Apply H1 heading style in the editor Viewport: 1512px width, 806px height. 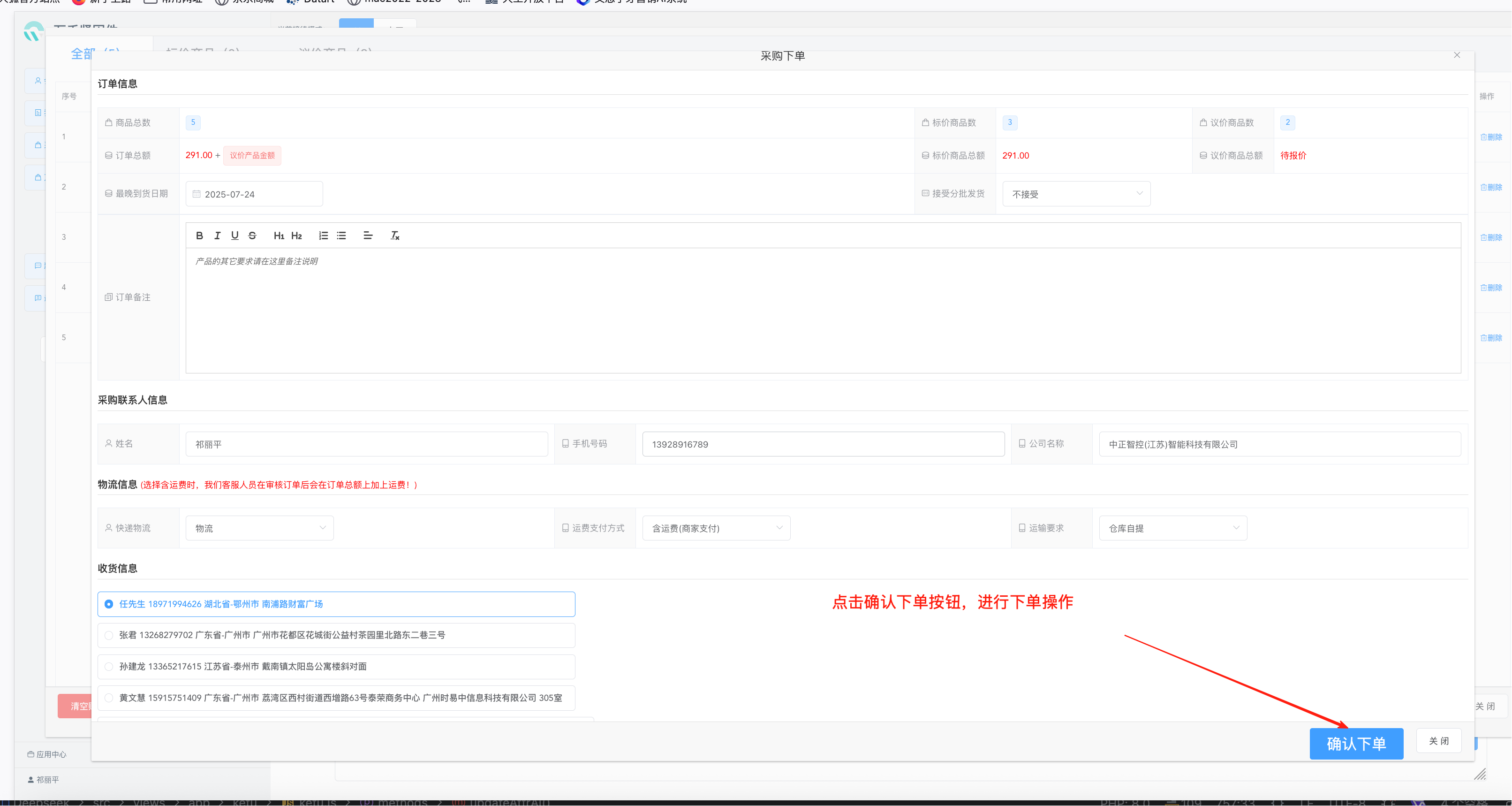(x=279, y=236)
